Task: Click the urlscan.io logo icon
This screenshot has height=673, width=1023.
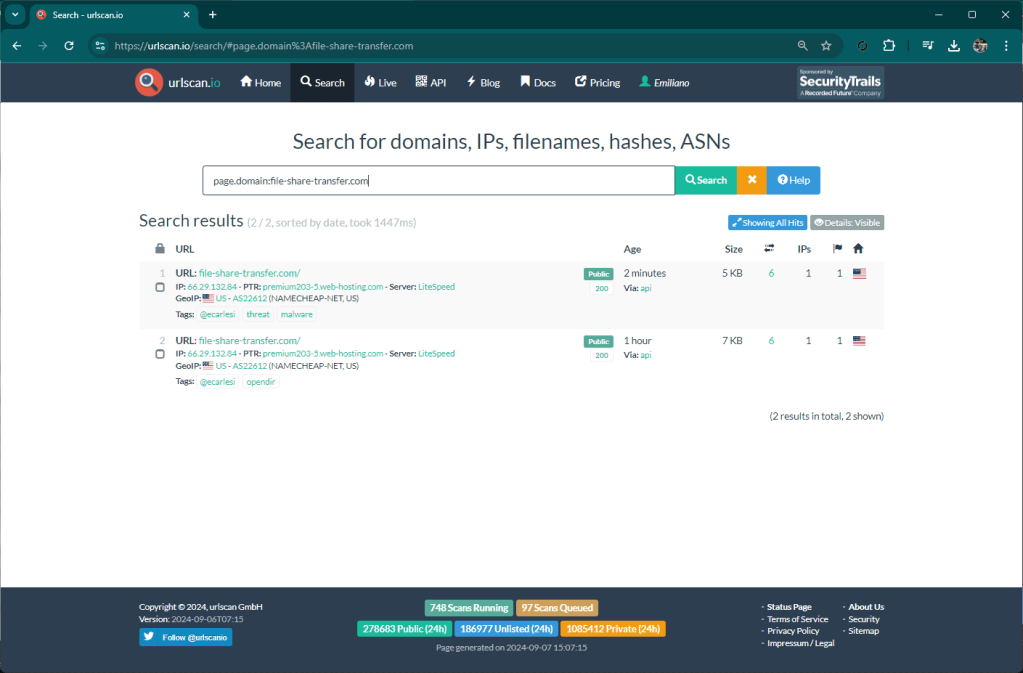Action: tap(148, 82)
